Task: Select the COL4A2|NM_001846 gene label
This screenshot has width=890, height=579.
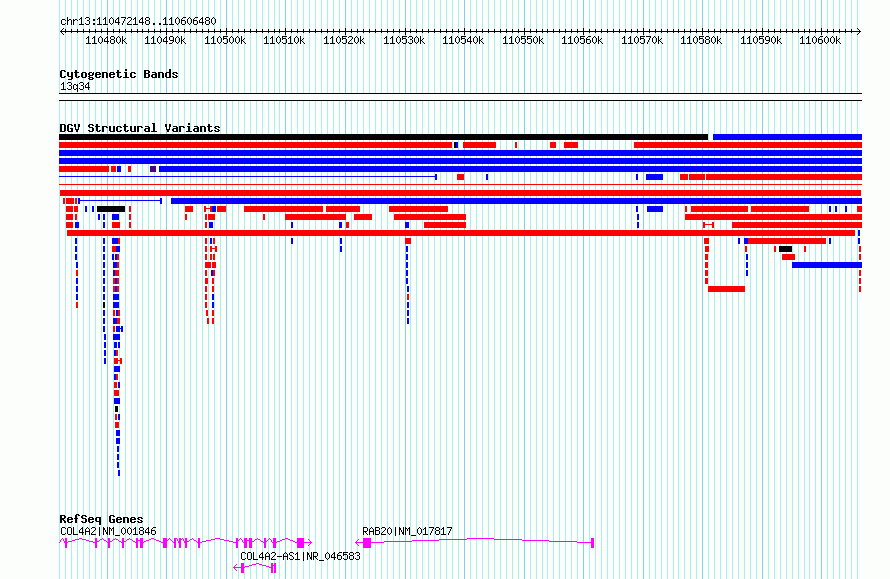Action: 108,531
